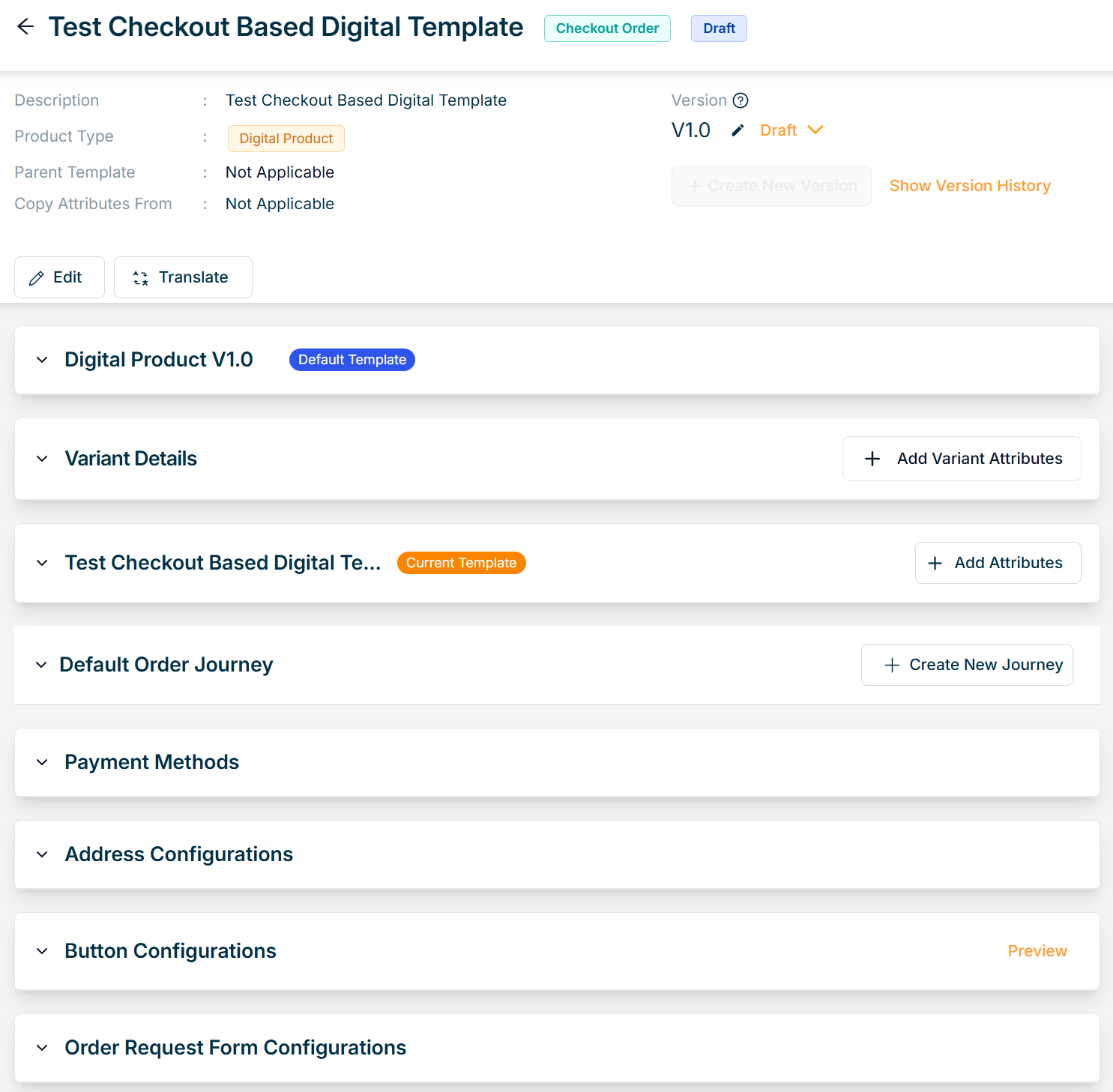Expand the Button Configurations section
1113x1092 pixels.
point(42,951)
